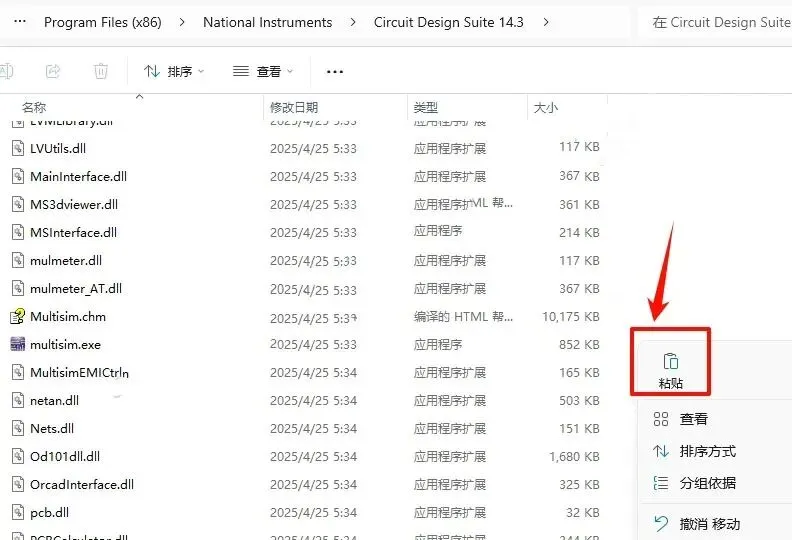Select the file name netan.dll
This screenshot has height=540, width=792.
(55, 401)
